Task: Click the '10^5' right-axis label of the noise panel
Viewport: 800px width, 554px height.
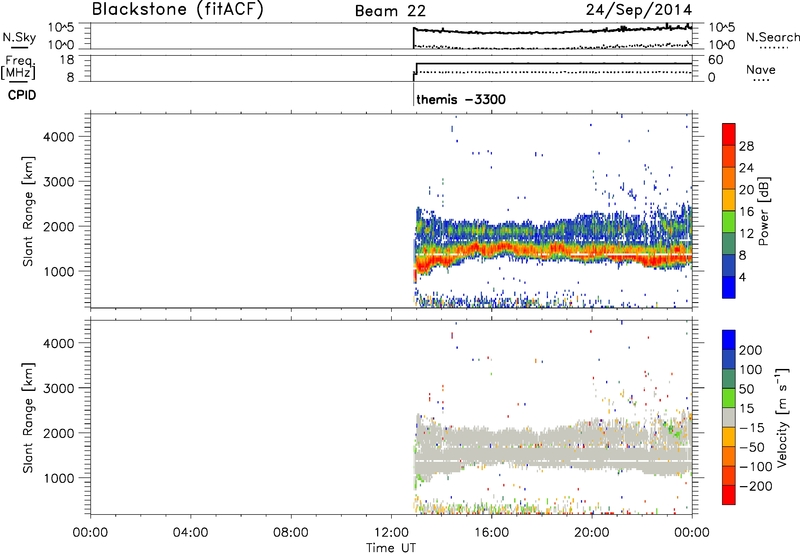Action: point(721,28)
